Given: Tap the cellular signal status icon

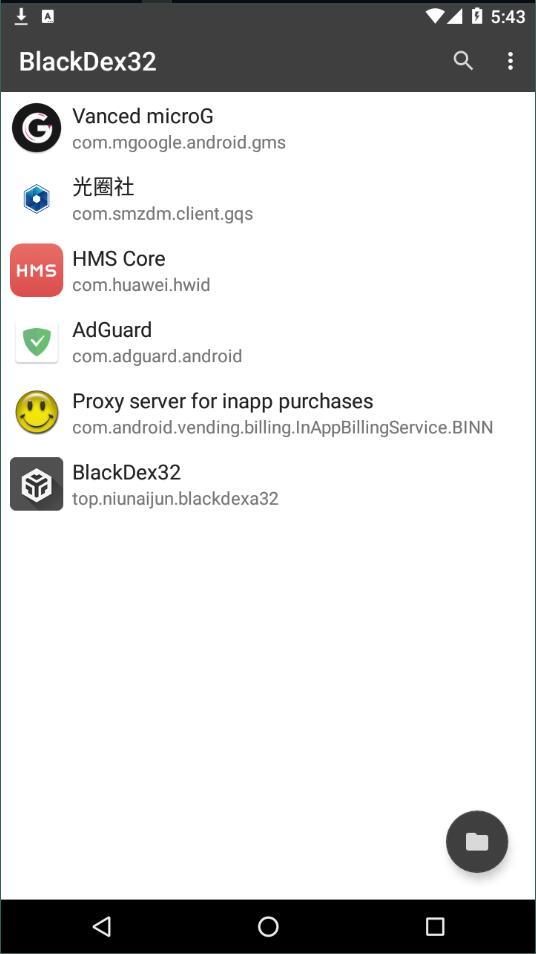Looking at the screenshot, I should (x=455, y=16).
